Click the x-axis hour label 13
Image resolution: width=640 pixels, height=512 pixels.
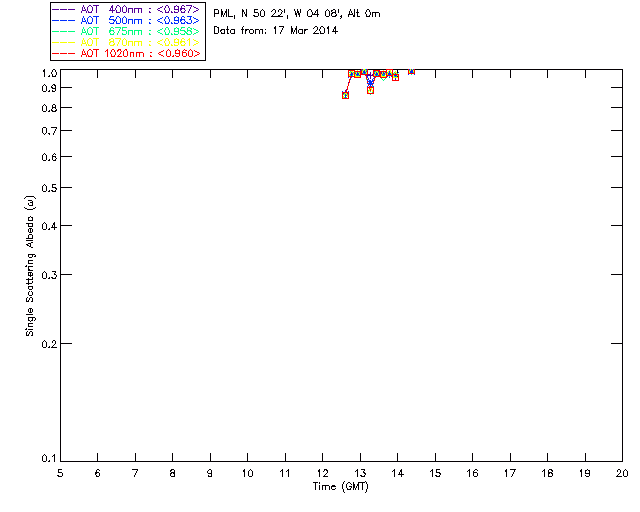click(360, 473)
